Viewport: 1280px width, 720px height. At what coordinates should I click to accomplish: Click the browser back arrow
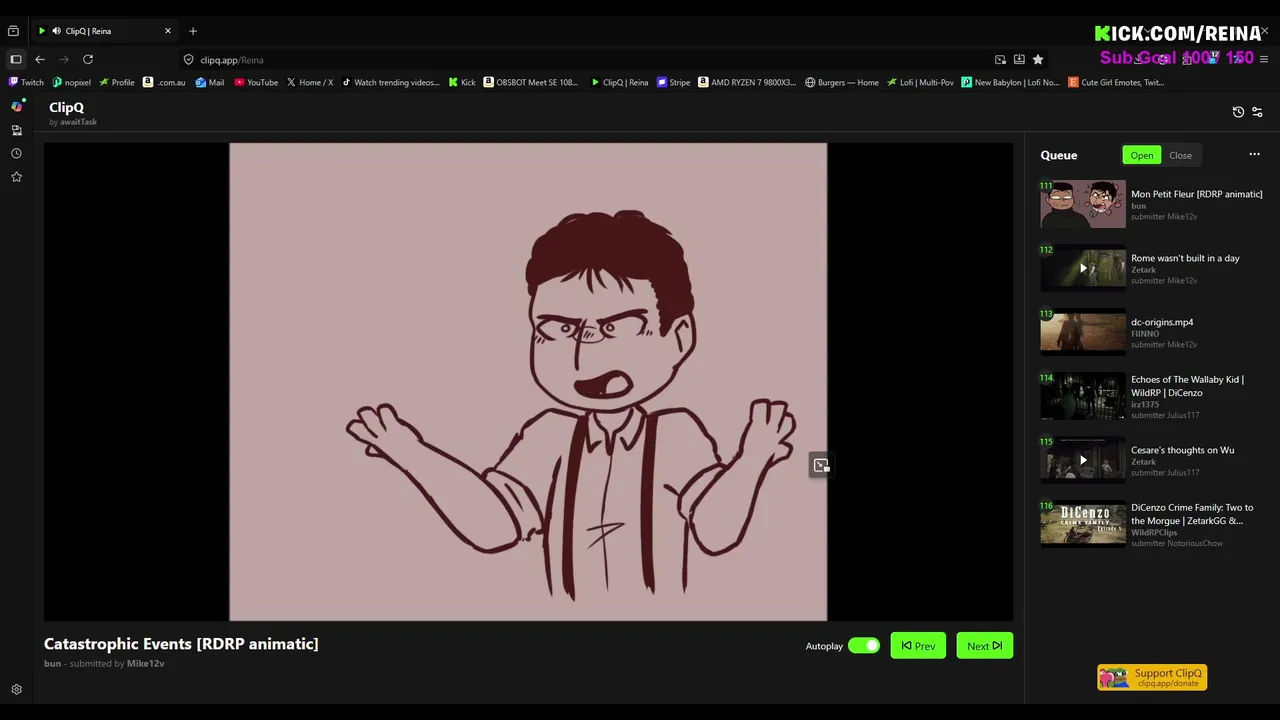pos(40,59)
